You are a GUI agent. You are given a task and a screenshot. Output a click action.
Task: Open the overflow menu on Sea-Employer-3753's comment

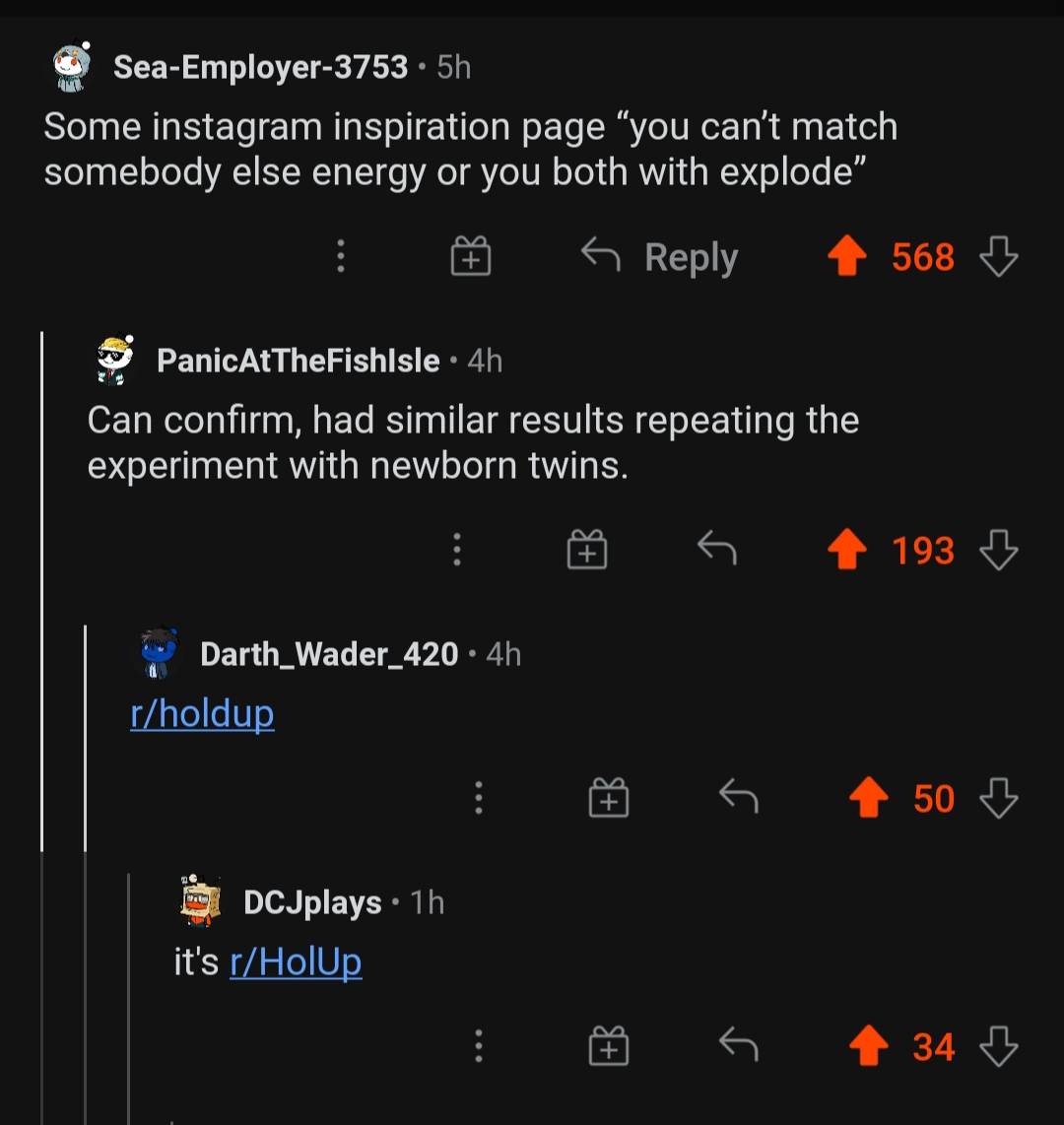tap(340, 256)
